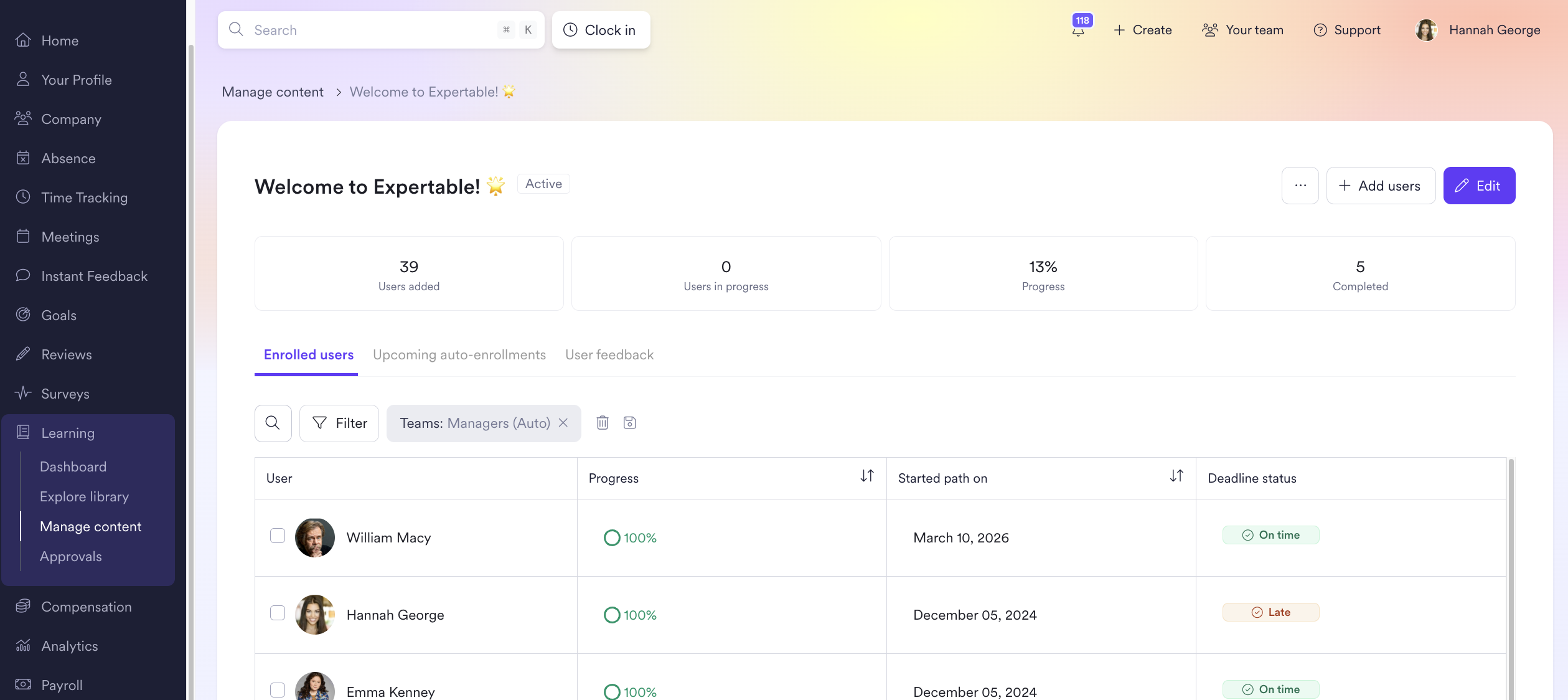The height and width of the screenshot is (700, 1568).
Task: Click the three-dots more options button
Action: click(x=1300, y=186)
